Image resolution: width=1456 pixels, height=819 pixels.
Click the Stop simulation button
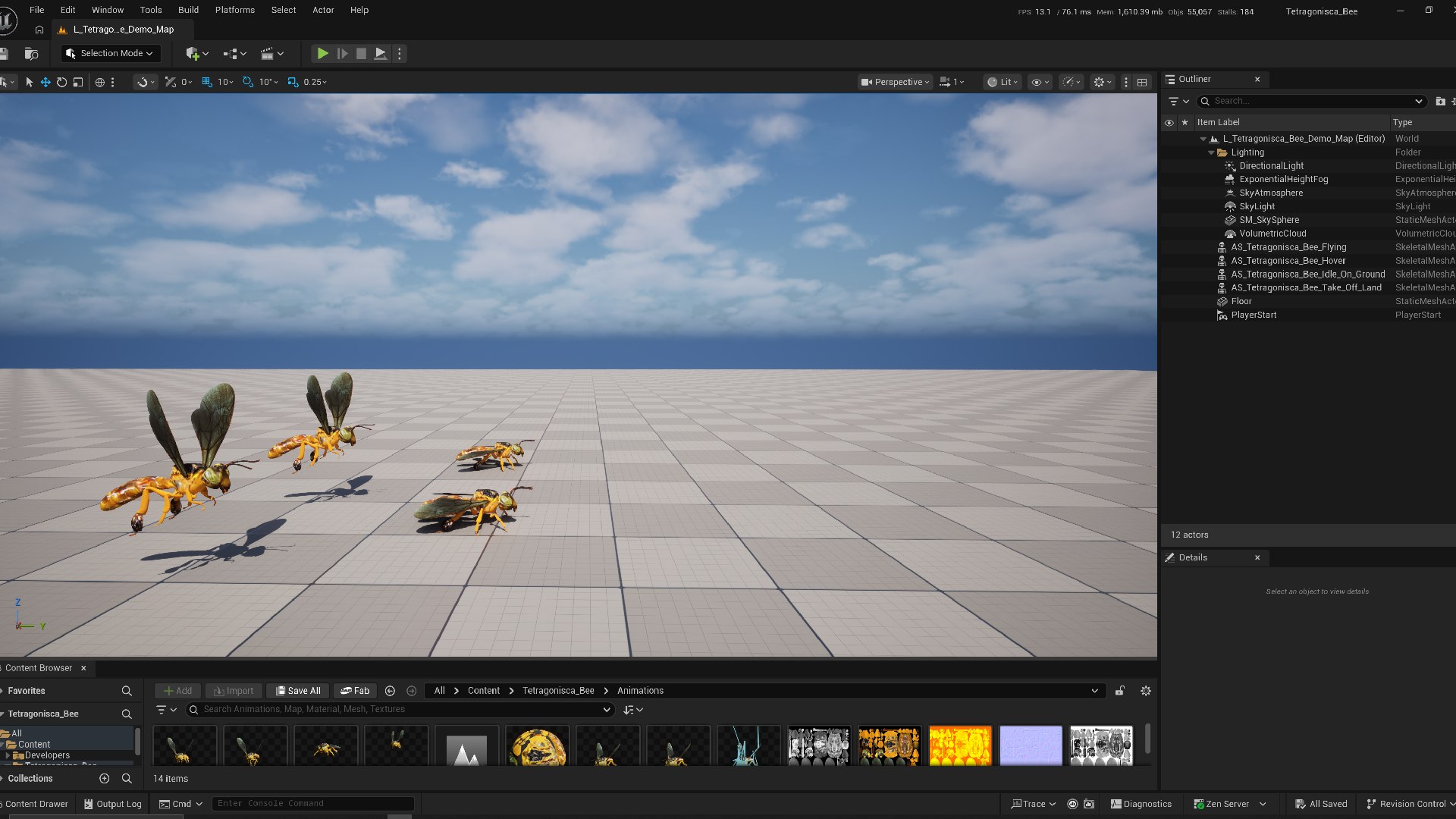[x=361, y=53]
